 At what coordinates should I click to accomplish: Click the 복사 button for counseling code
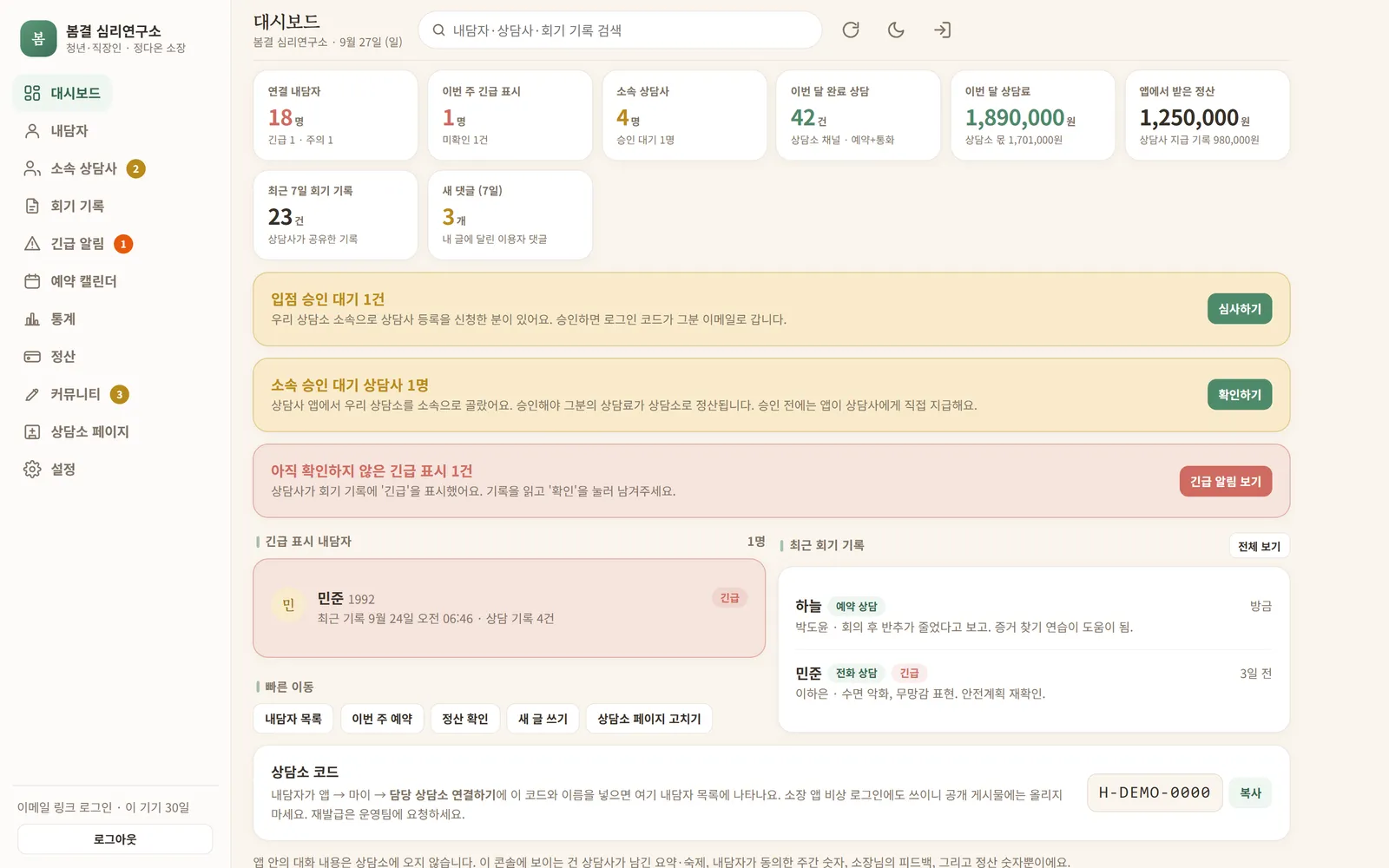click(1251, 793)
